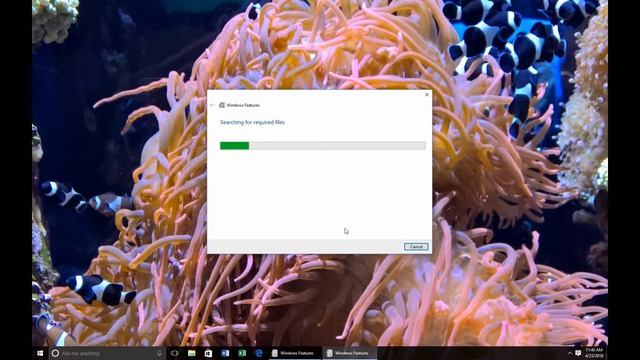The width and height of the screenshot is (640, 360).
Task: Activate the Cortana microphone icon
Action: [159, 353]
